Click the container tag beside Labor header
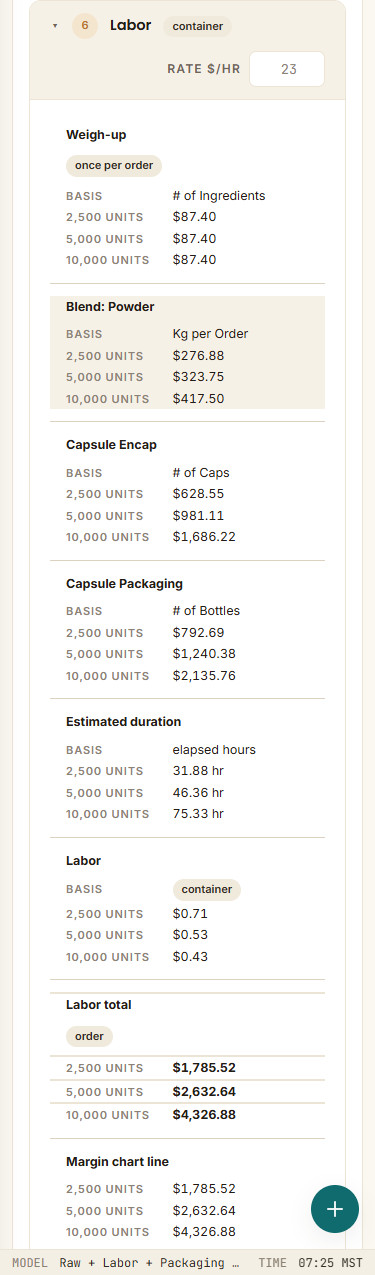 pos(198,27)
